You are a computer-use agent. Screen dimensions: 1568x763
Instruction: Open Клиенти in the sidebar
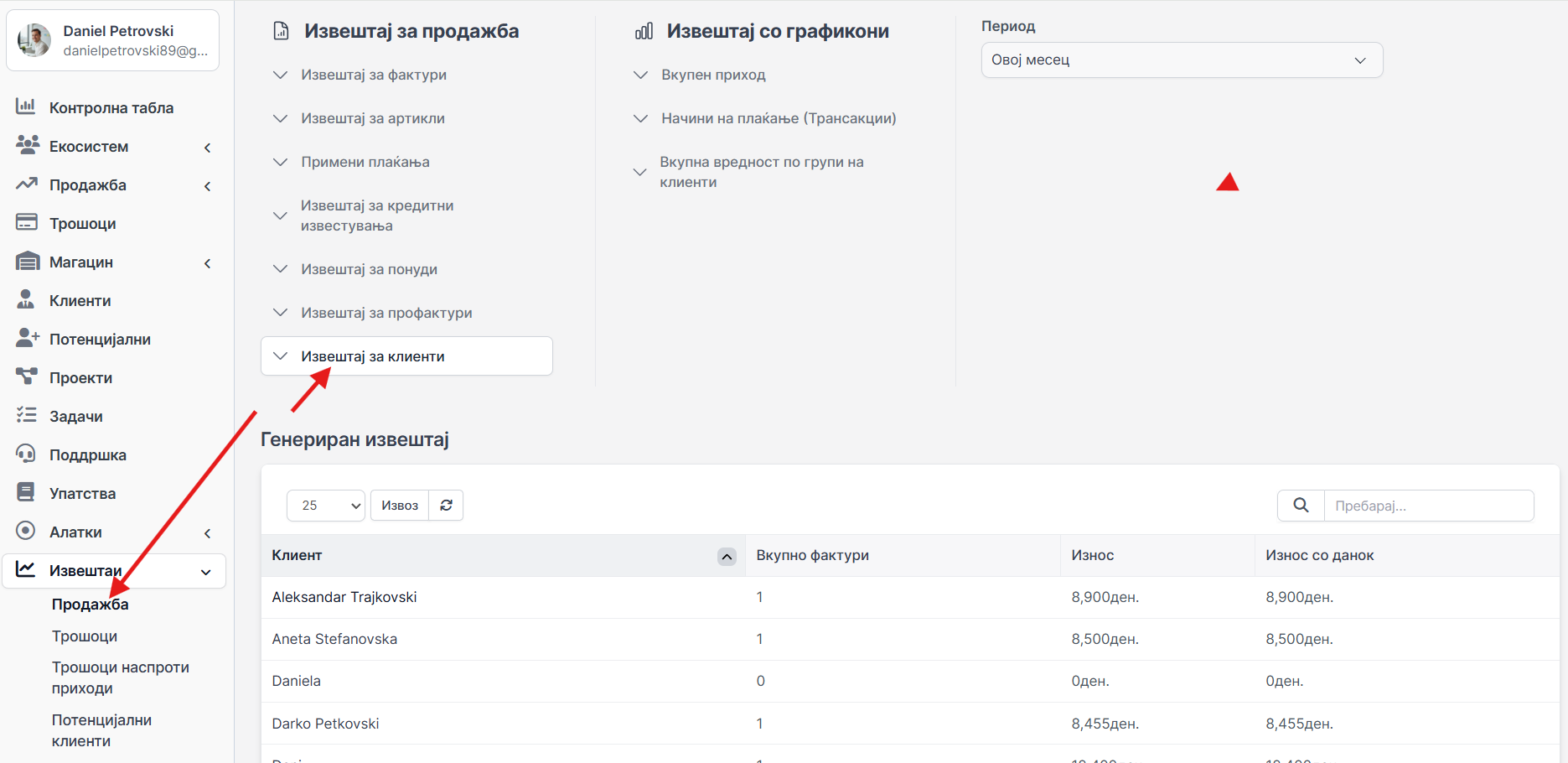[80, 301]
